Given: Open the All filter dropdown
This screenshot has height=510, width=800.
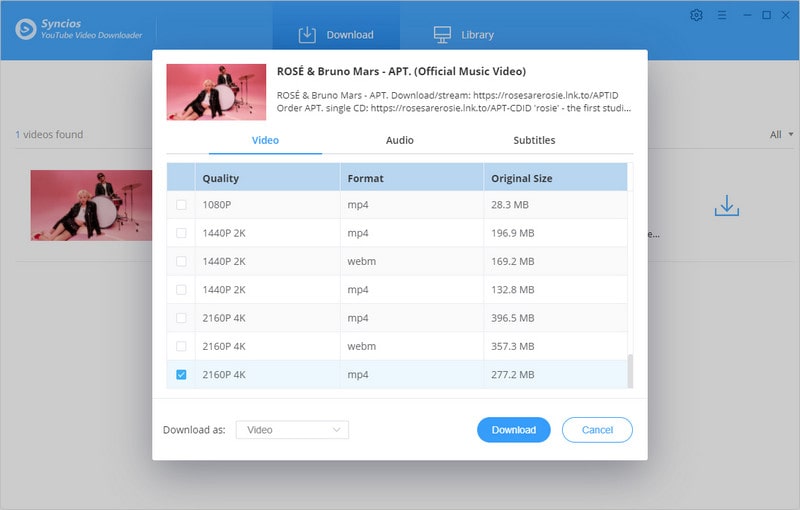Looking at the screenshot, I should click(781, 135).
